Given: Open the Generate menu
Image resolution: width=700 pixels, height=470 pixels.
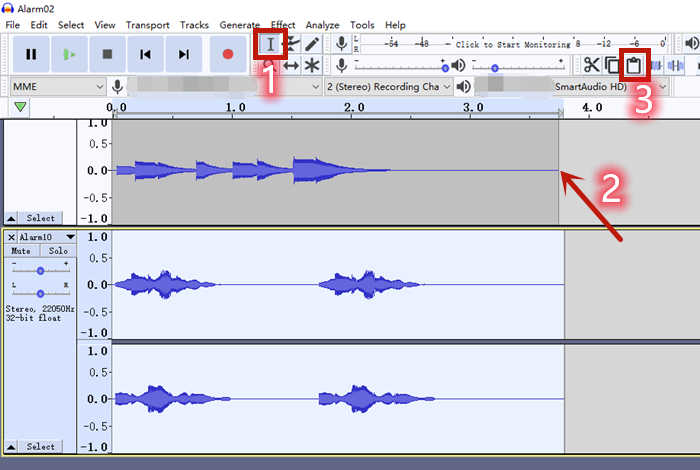Looking at the screenshot, I should (x=240, y=25).
